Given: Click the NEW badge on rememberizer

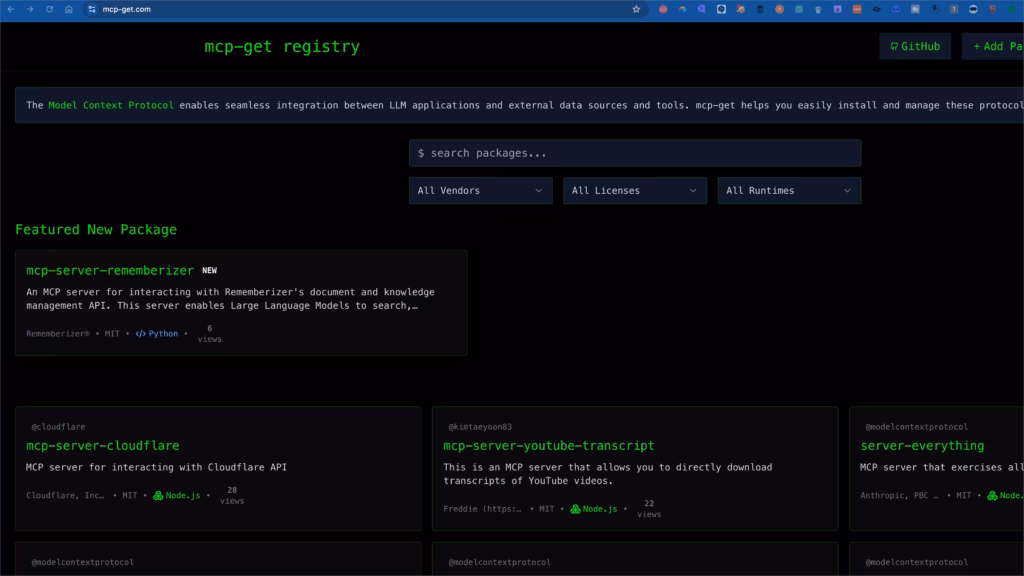Looking at the screenshot, I should [x=210, y=270].
